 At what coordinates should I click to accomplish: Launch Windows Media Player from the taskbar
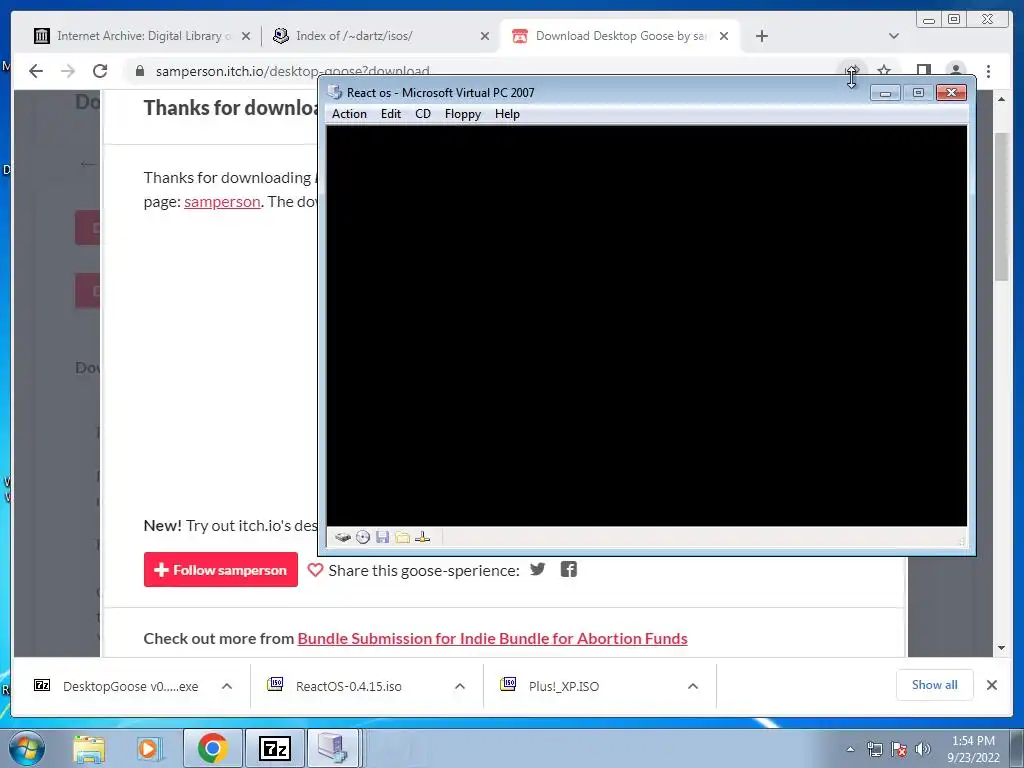[149, 748]
